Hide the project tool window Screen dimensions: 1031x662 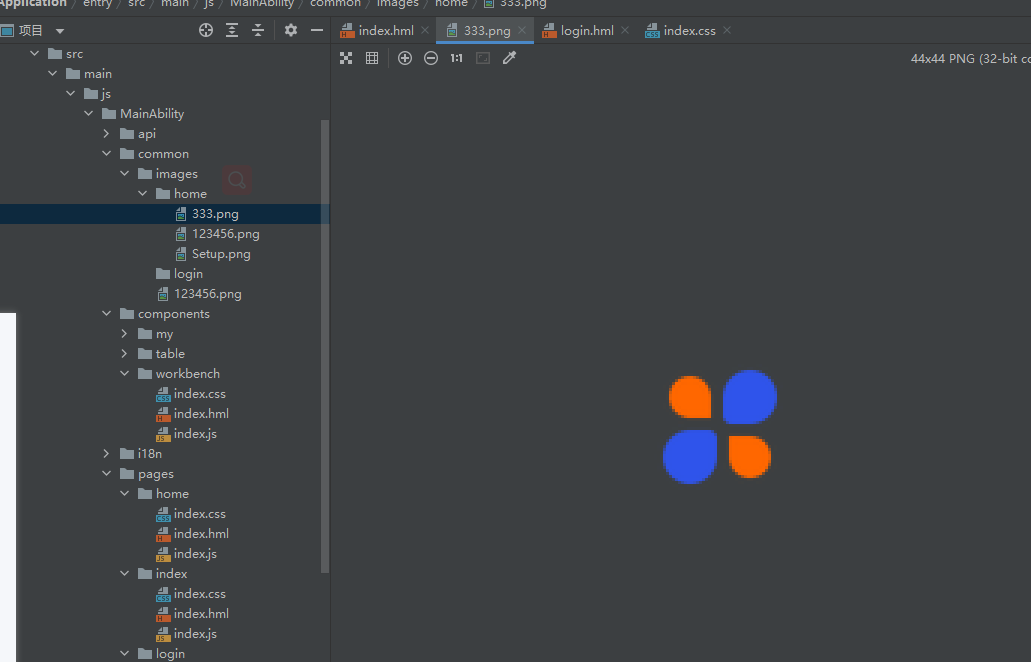(x=316, y=30)
